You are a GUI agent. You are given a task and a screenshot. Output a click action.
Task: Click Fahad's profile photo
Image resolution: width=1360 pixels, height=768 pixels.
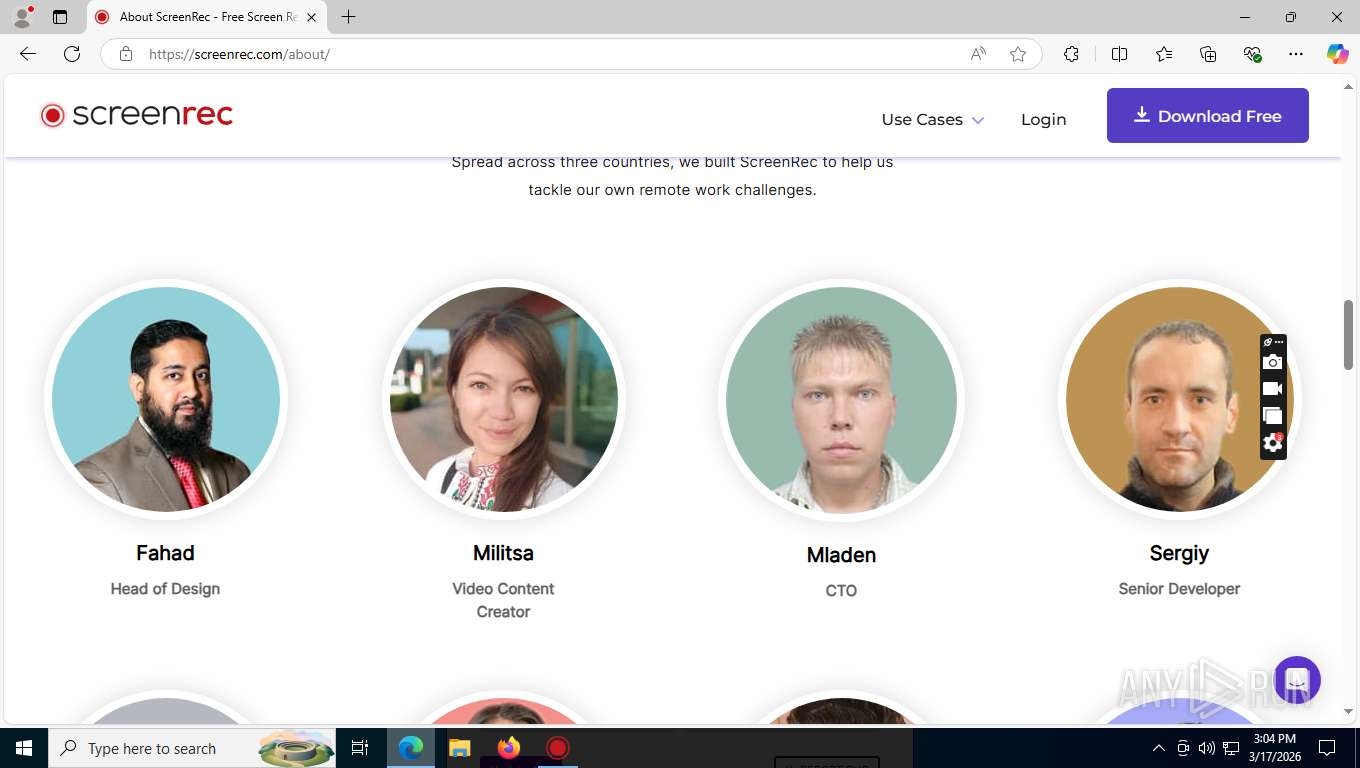coord(166,400)
